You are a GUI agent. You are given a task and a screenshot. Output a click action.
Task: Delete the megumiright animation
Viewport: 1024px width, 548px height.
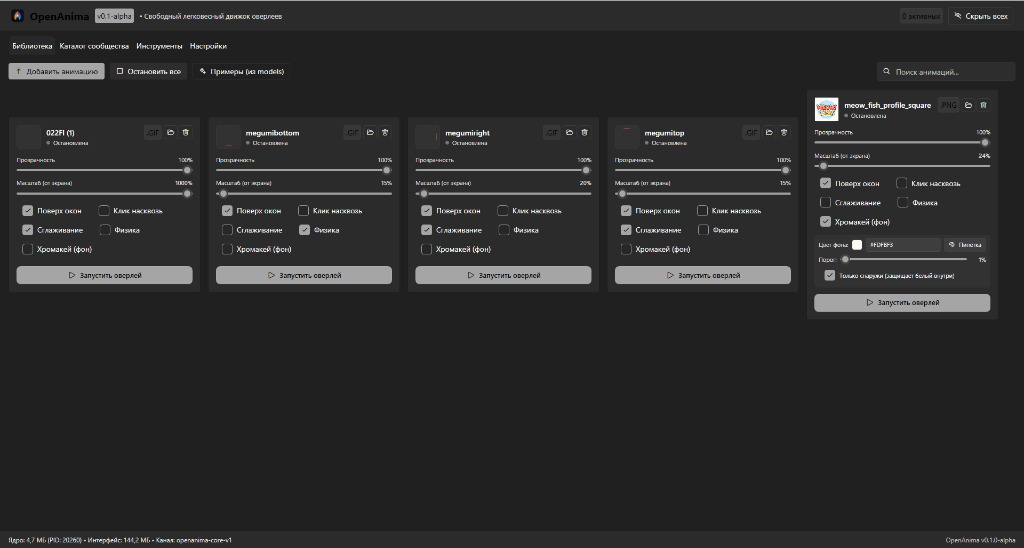coord(584,133)
